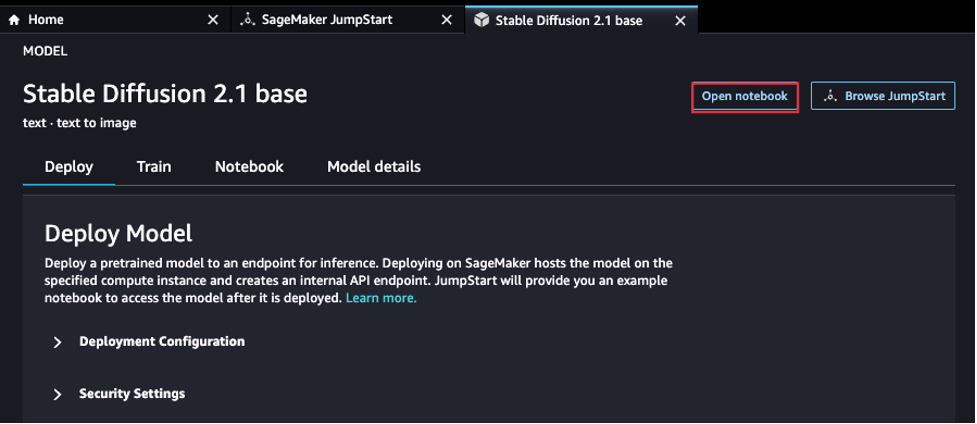
Task: Switch to the Train tab
Action: tap(154, 167)
